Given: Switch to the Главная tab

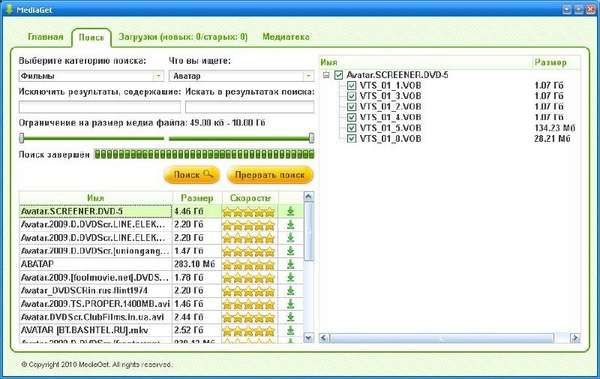Looking at the screenshot, I should pos(45,37).
